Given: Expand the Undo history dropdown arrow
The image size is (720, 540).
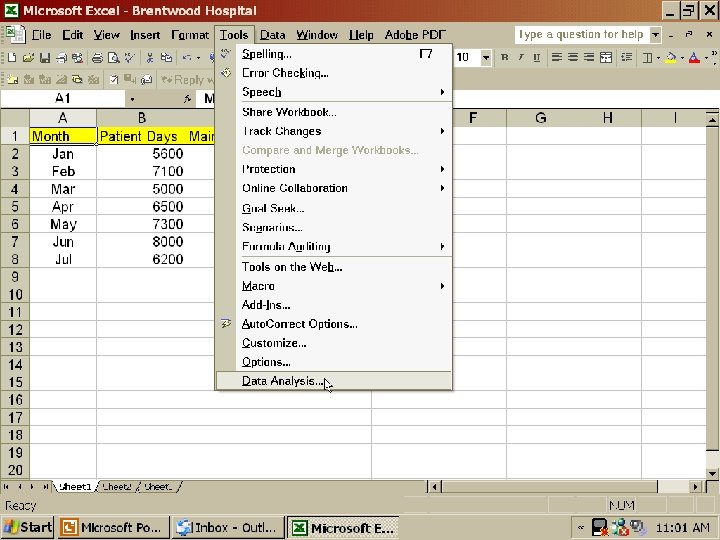Looking at the screenshot, I should pyautogui.click(x=198, y=58).
